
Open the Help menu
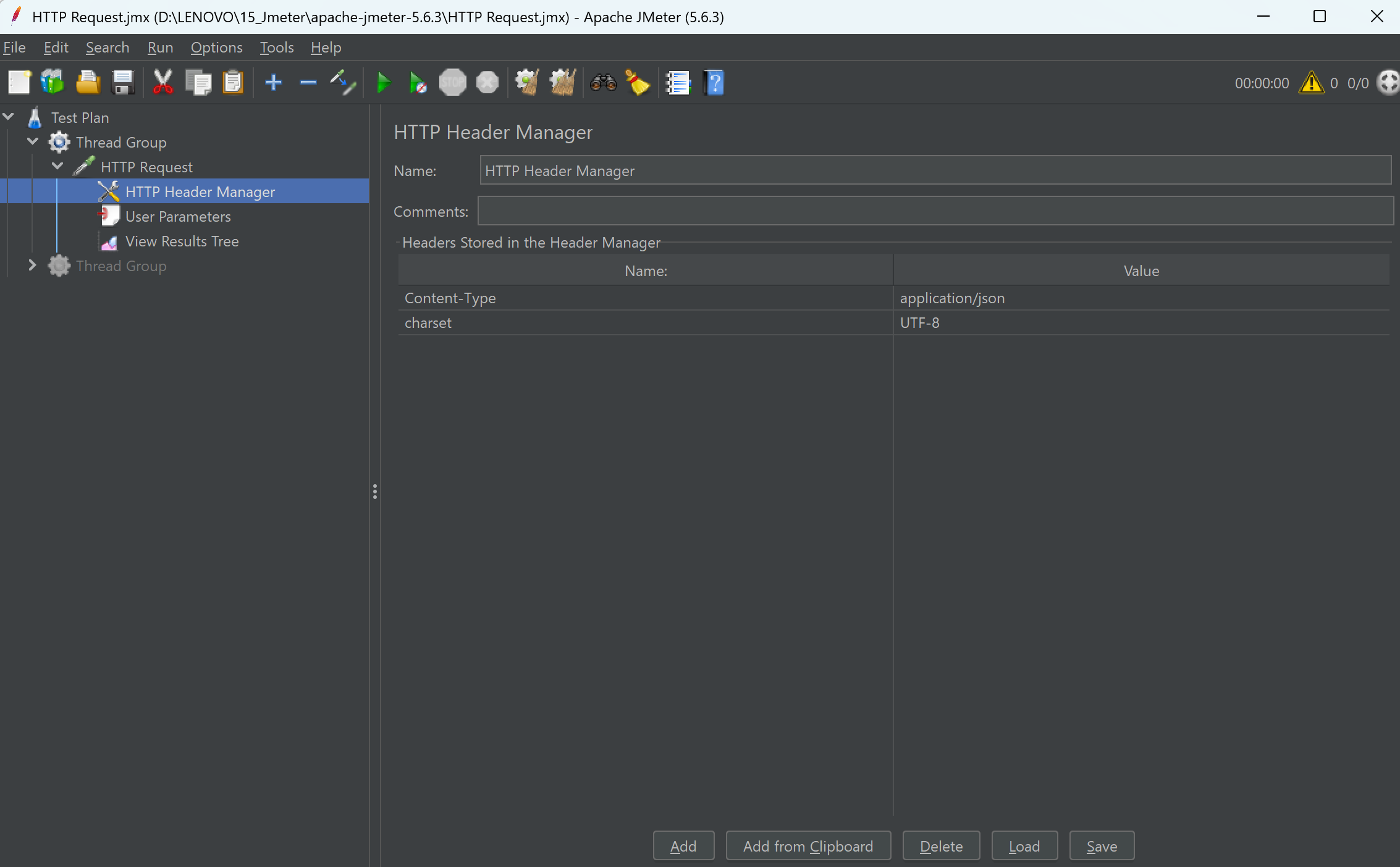pyautogui.click(x=326, y=48)
